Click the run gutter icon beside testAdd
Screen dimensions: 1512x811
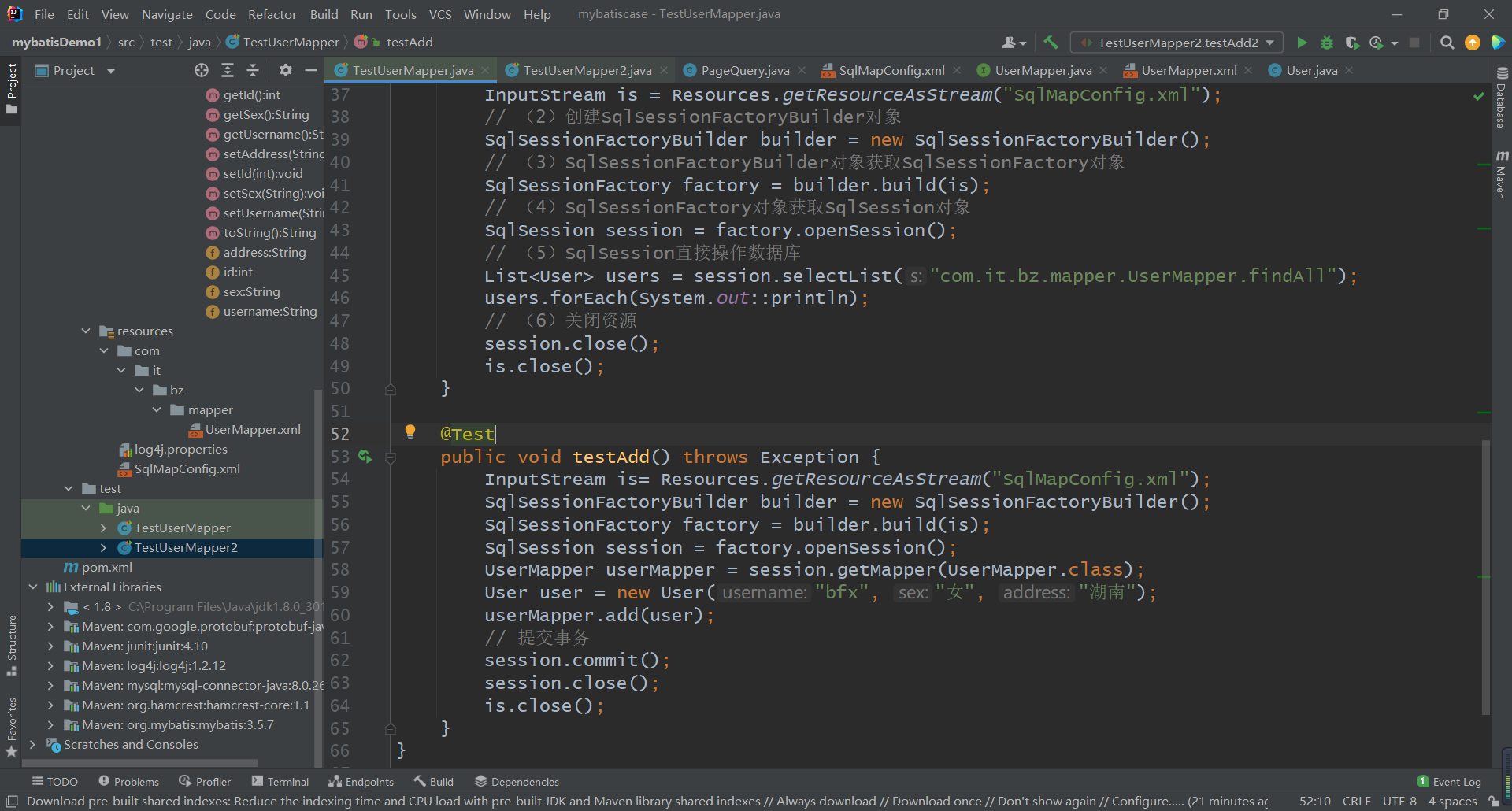[x=365, y=457]
